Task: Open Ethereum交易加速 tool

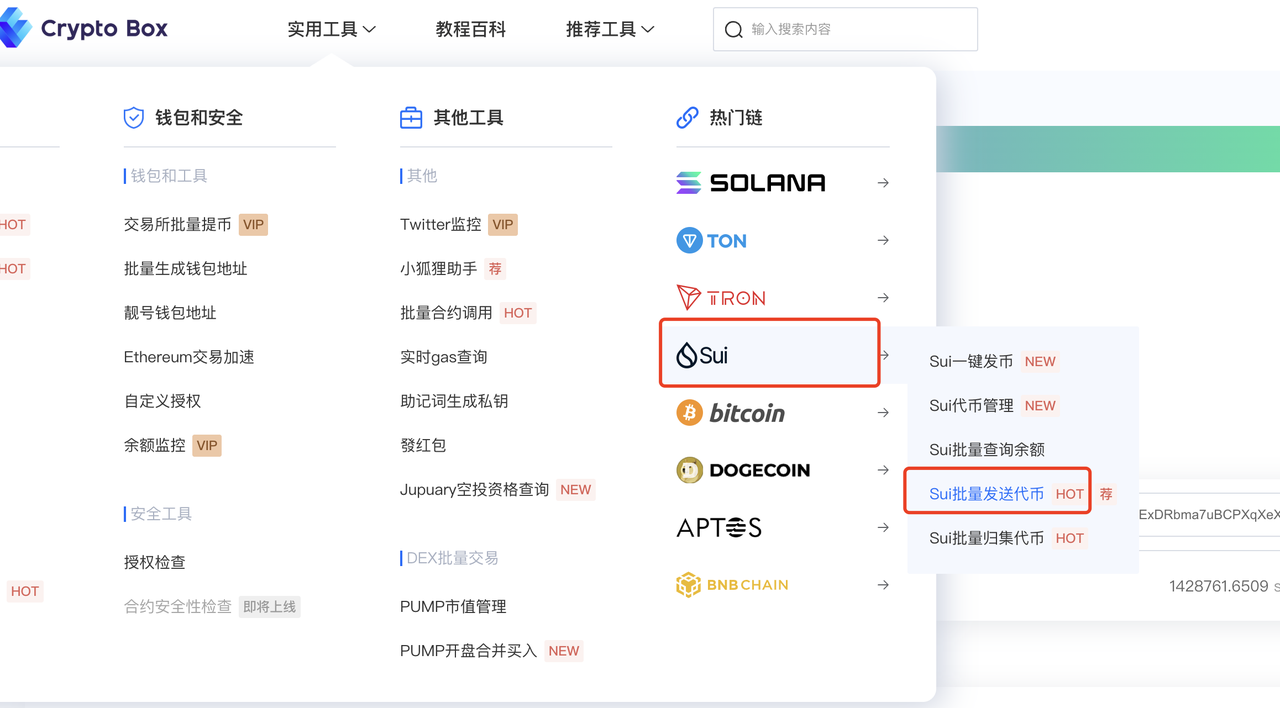Action: (x=189, y=357)
